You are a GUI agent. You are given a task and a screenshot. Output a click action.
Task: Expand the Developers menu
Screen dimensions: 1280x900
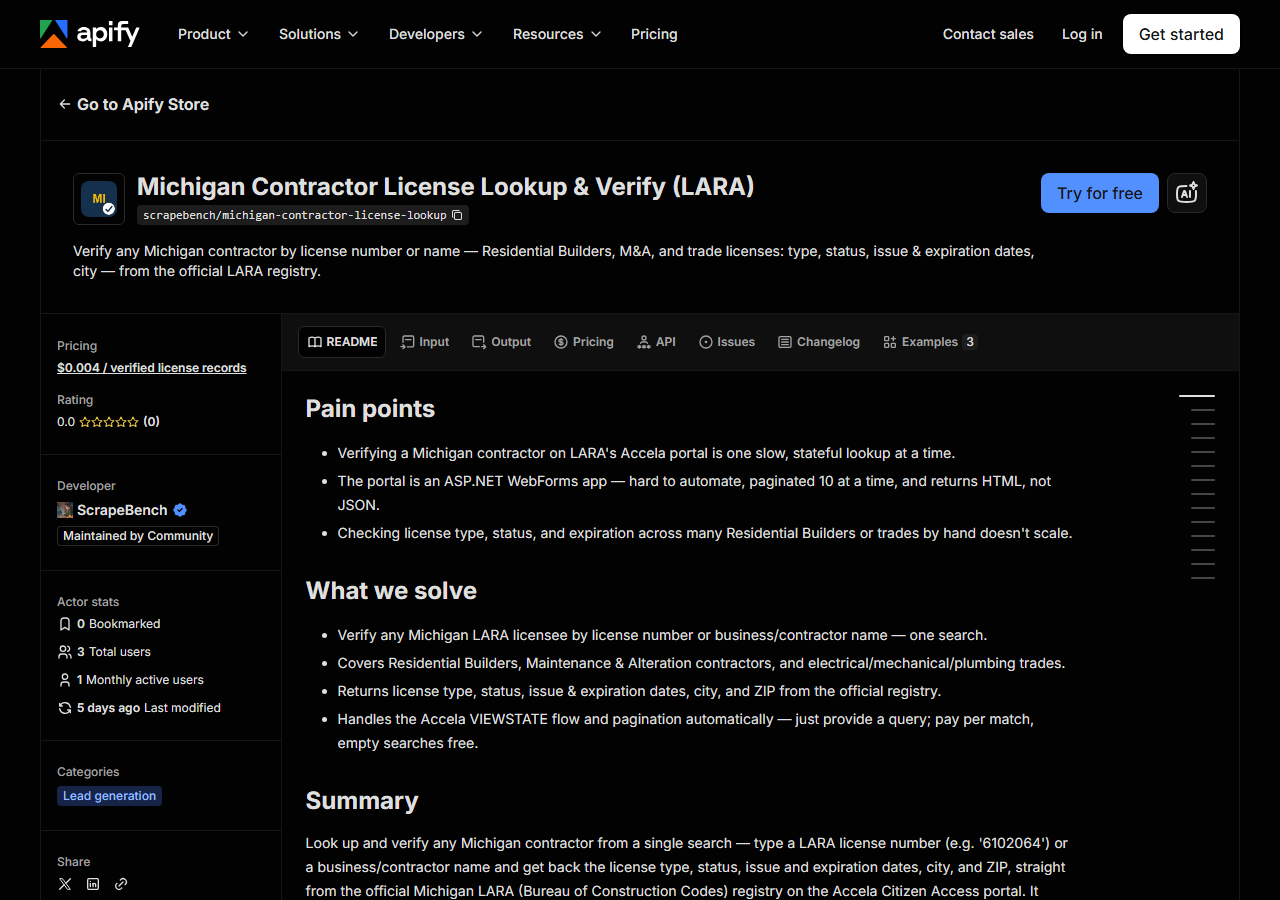pos(435,34)
